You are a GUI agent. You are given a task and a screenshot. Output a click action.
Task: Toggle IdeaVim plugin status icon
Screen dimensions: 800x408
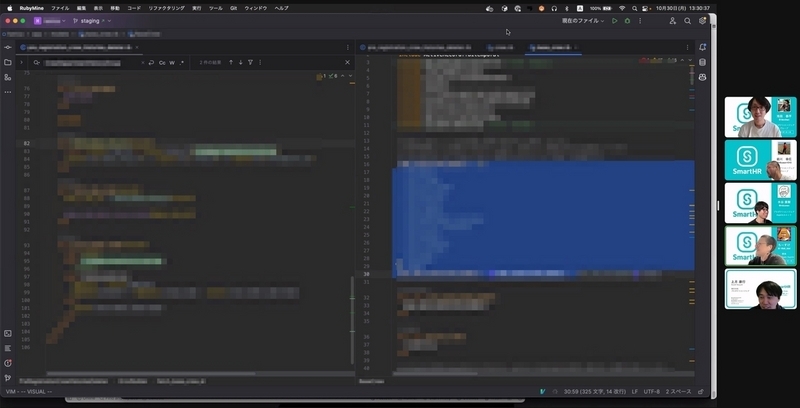(543, 392)
